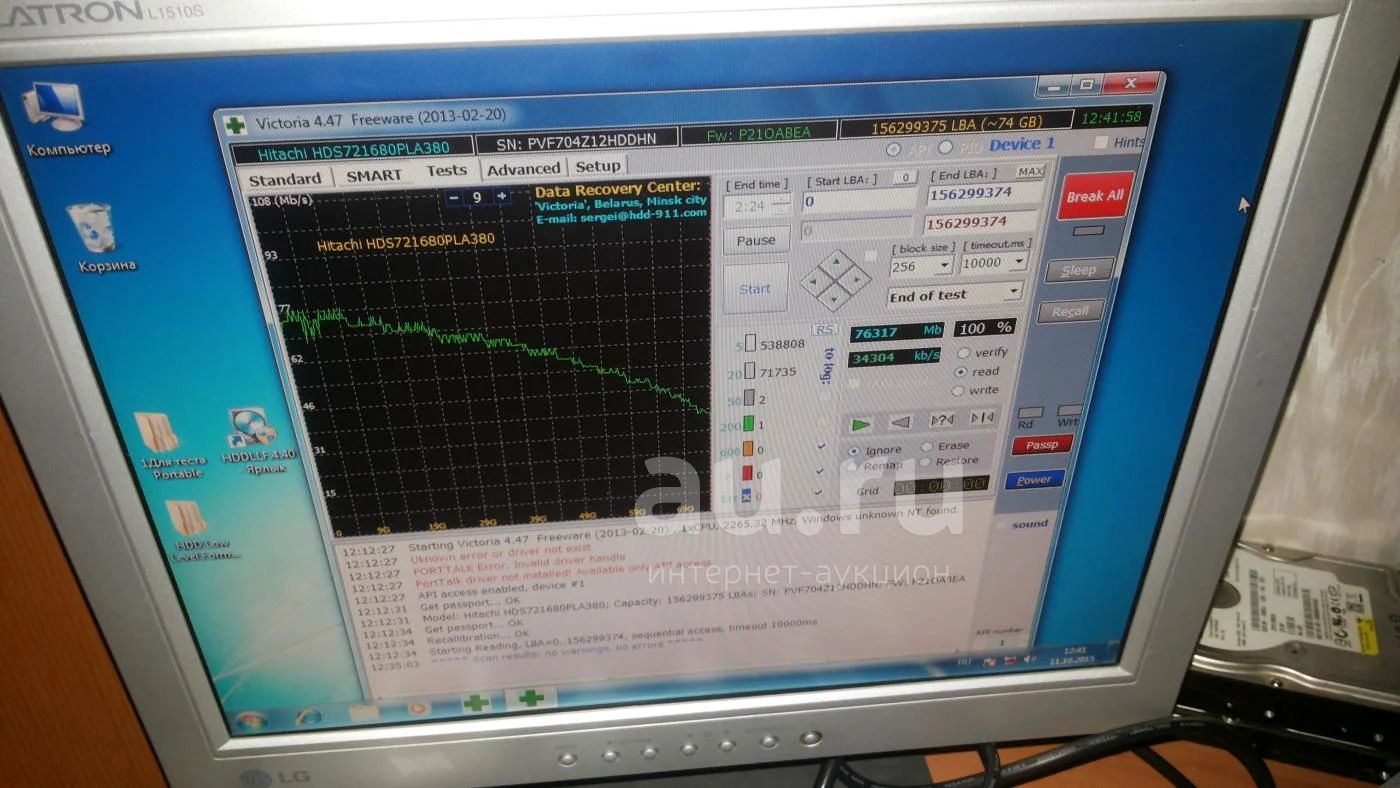
Task: Select the Ignore radio option
Action: (853, 451)
